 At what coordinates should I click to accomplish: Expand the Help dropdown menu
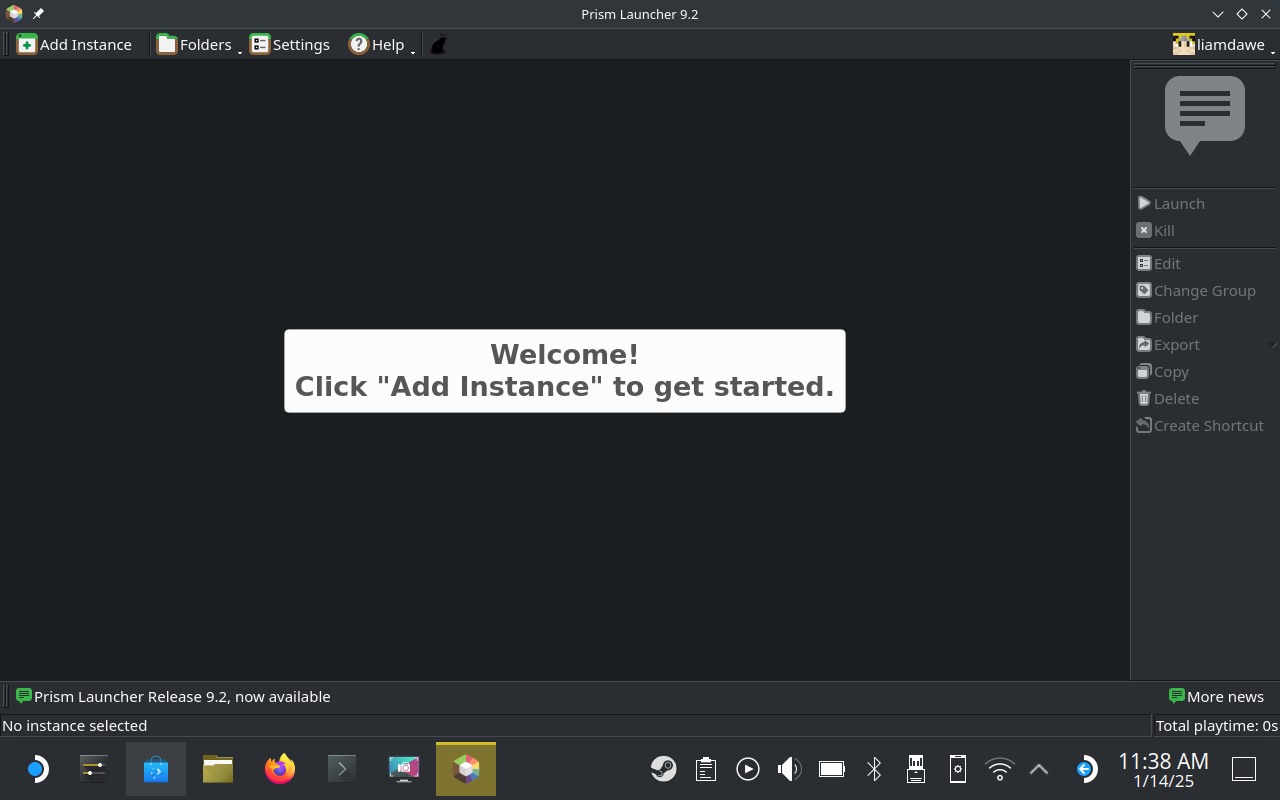(380, 45)
